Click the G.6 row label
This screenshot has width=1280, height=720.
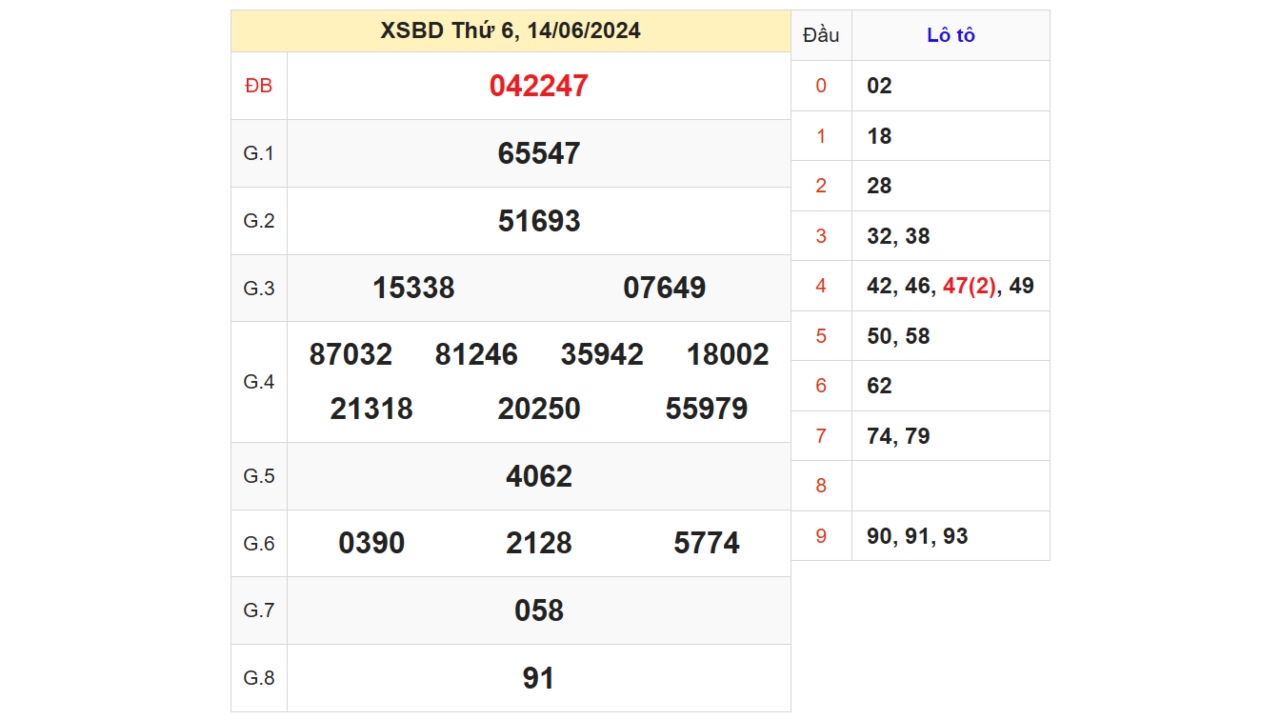point(259,543)
